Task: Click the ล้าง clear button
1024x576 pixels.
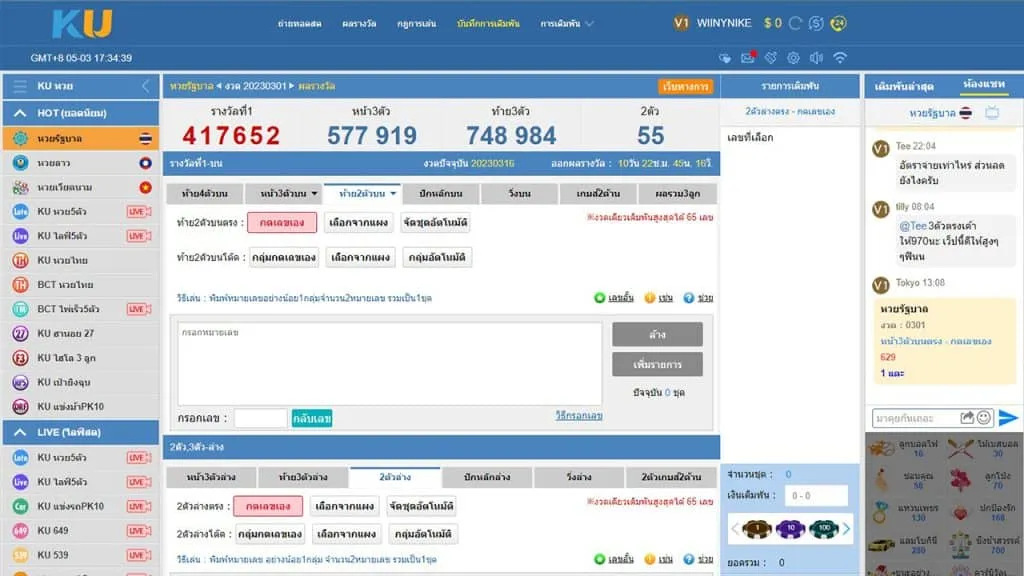Action: click(657, 334)
